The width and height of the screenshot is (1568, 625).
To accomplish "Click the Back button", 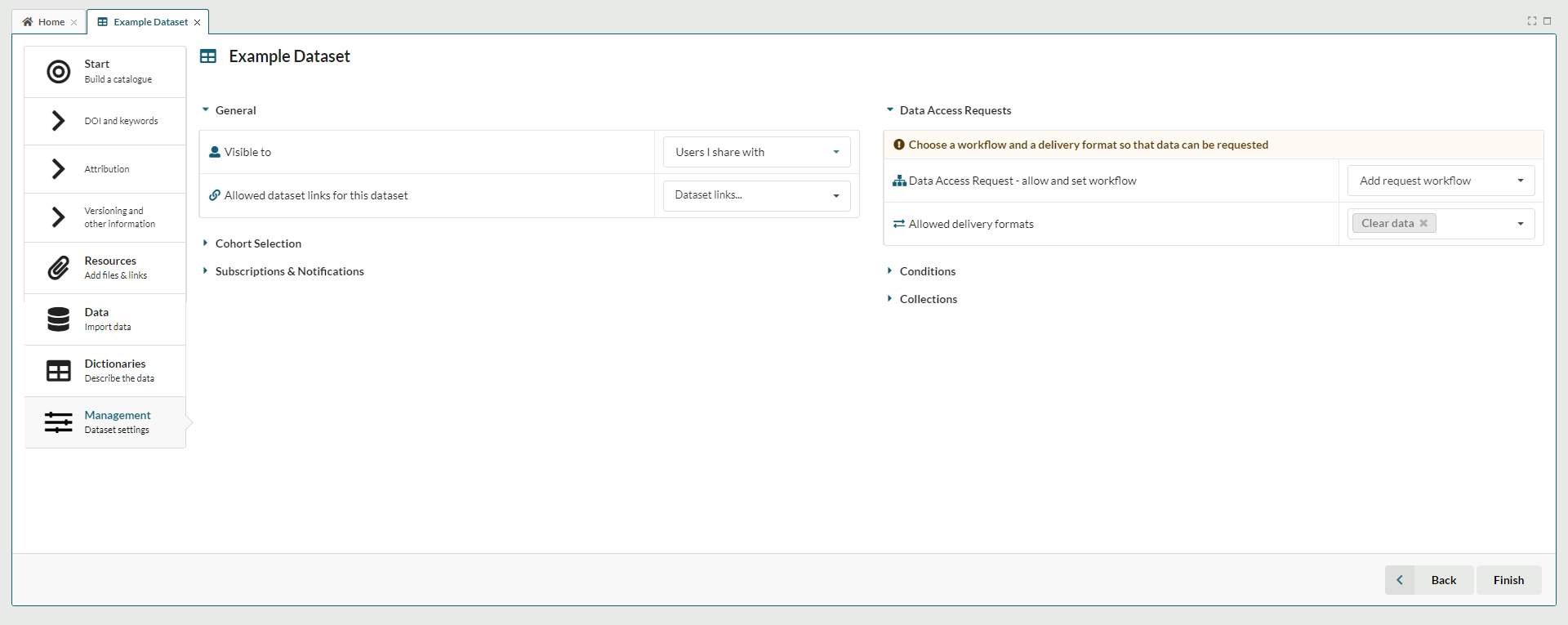I will click(1442, 580).
